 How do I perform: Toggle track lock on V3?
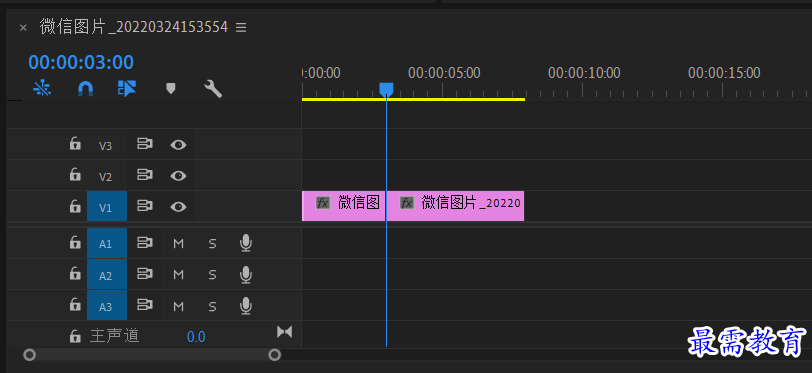click(x=75, y=144)
